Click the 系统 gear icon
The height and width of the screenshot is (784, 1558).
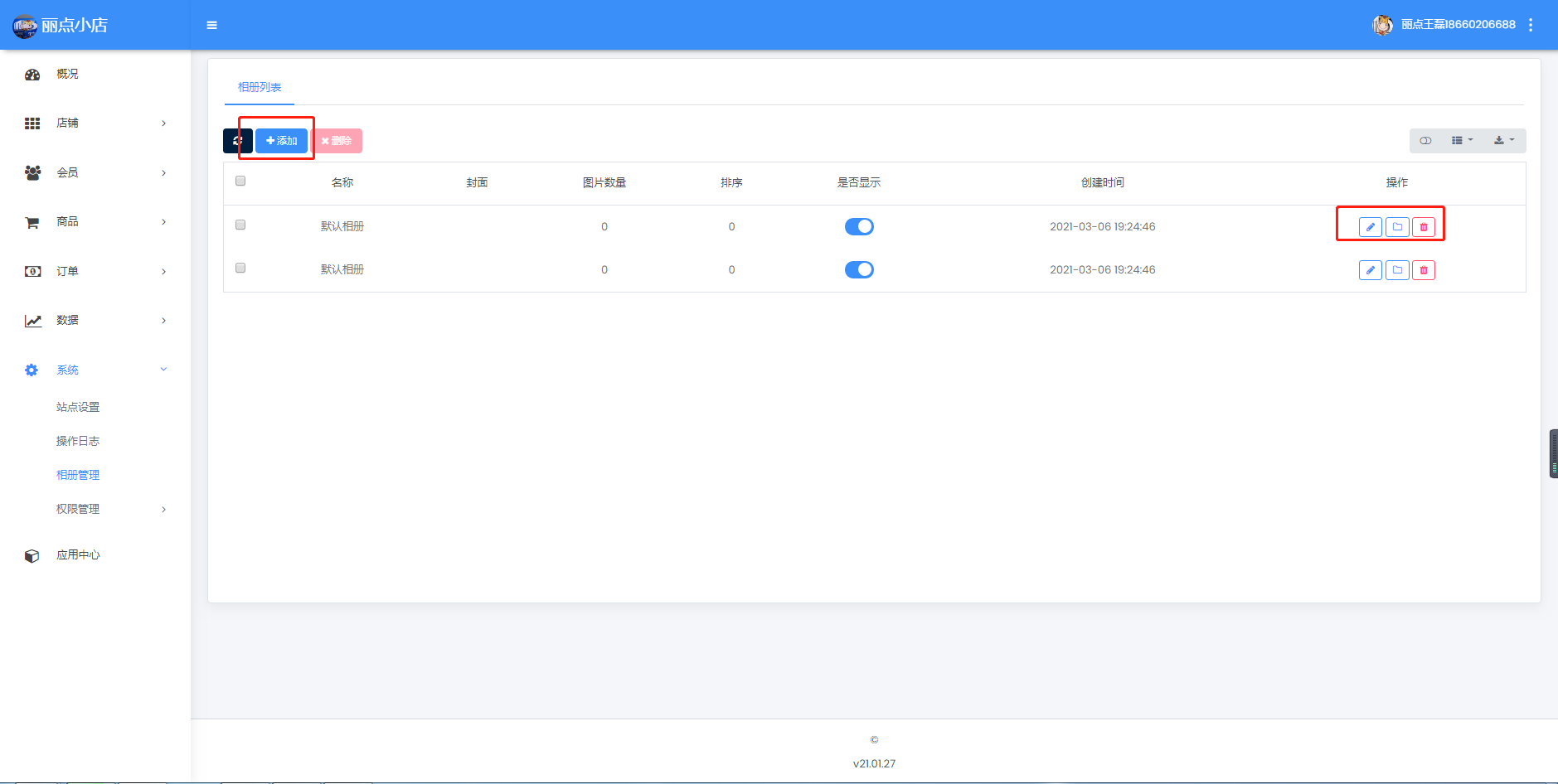tap(32, 370)
